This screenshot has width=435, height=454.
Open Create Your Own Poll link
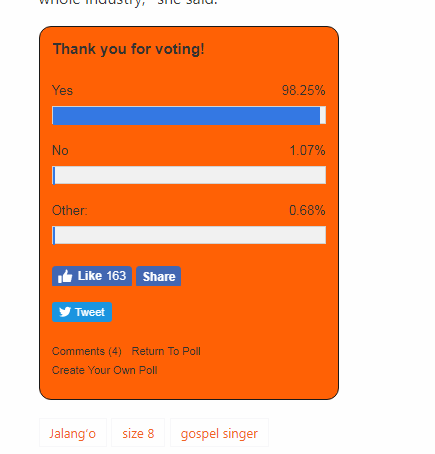pyautogui.click(x=105, y=370)
